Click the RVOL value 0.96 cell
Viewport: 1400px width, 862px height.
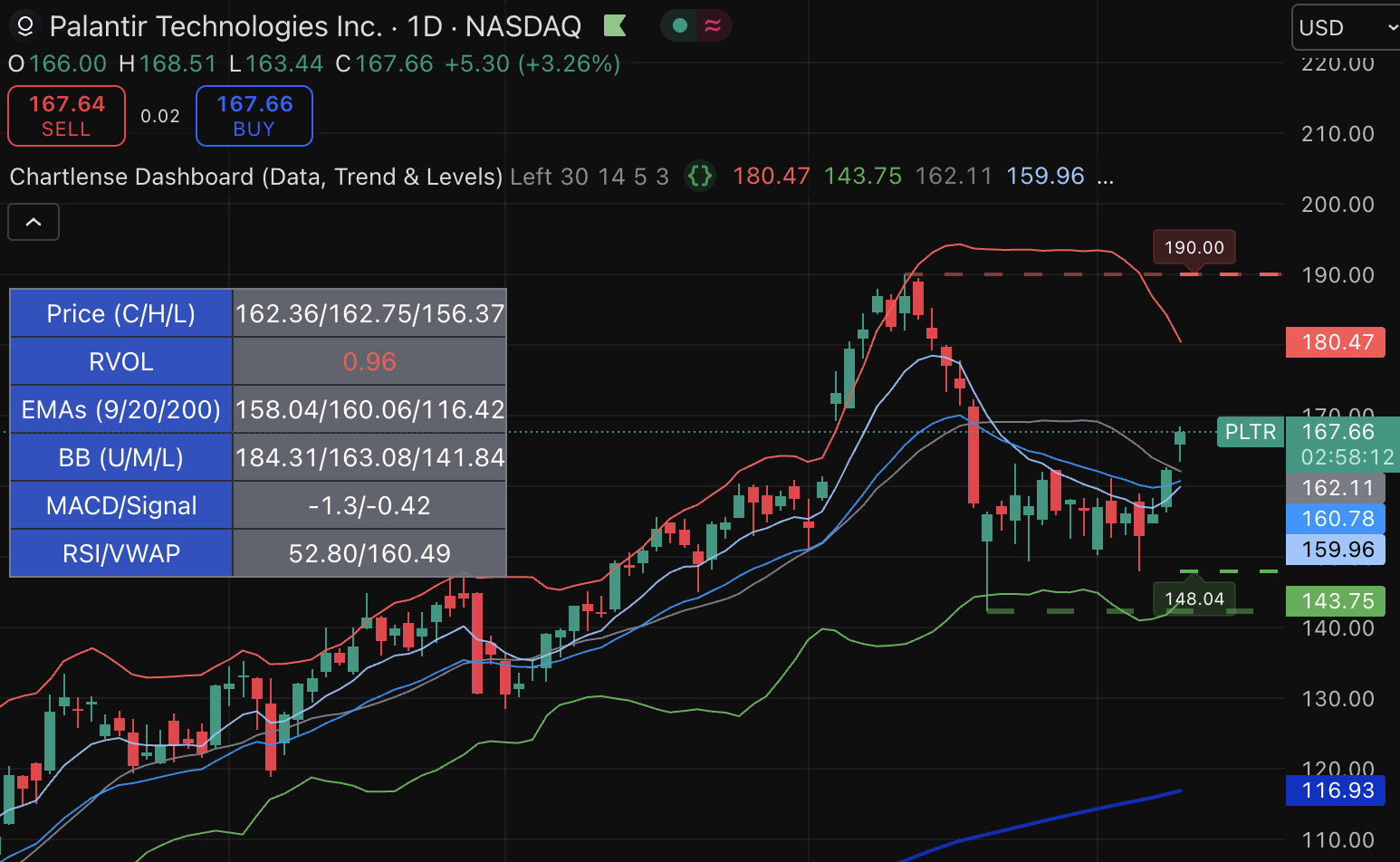click(x=369, y=362)
